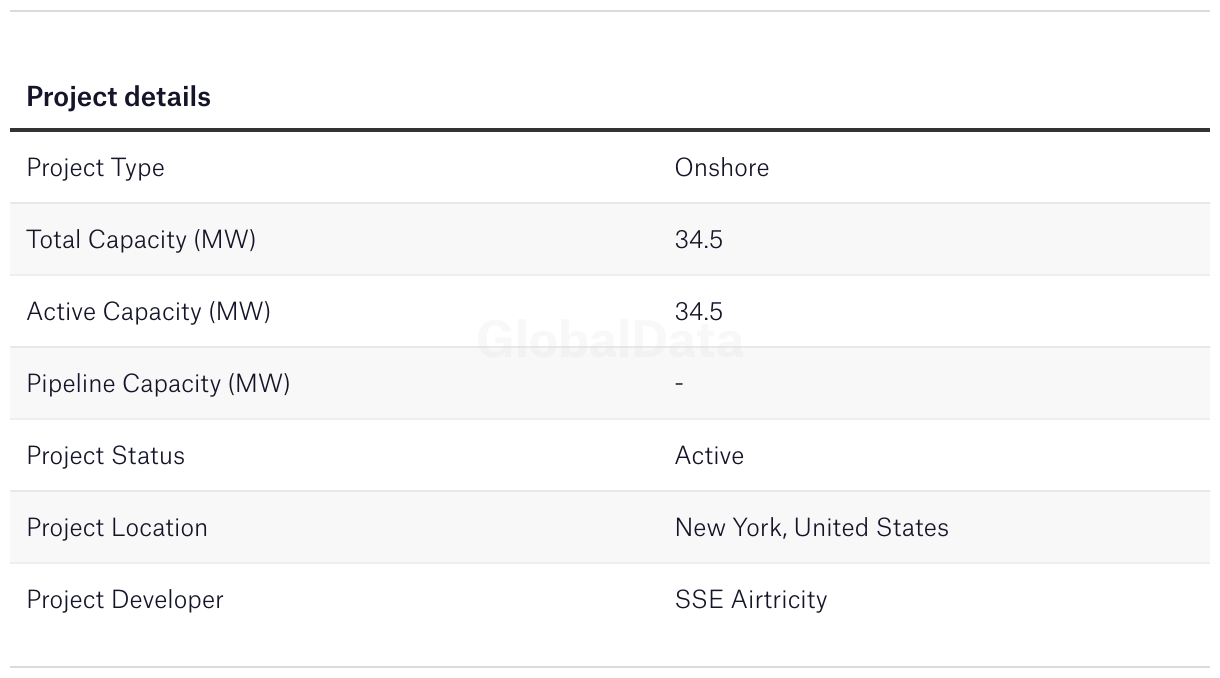1220x678 pixels.
Task: Select the Active Capacity (MW) label
Action: point(148,312)
